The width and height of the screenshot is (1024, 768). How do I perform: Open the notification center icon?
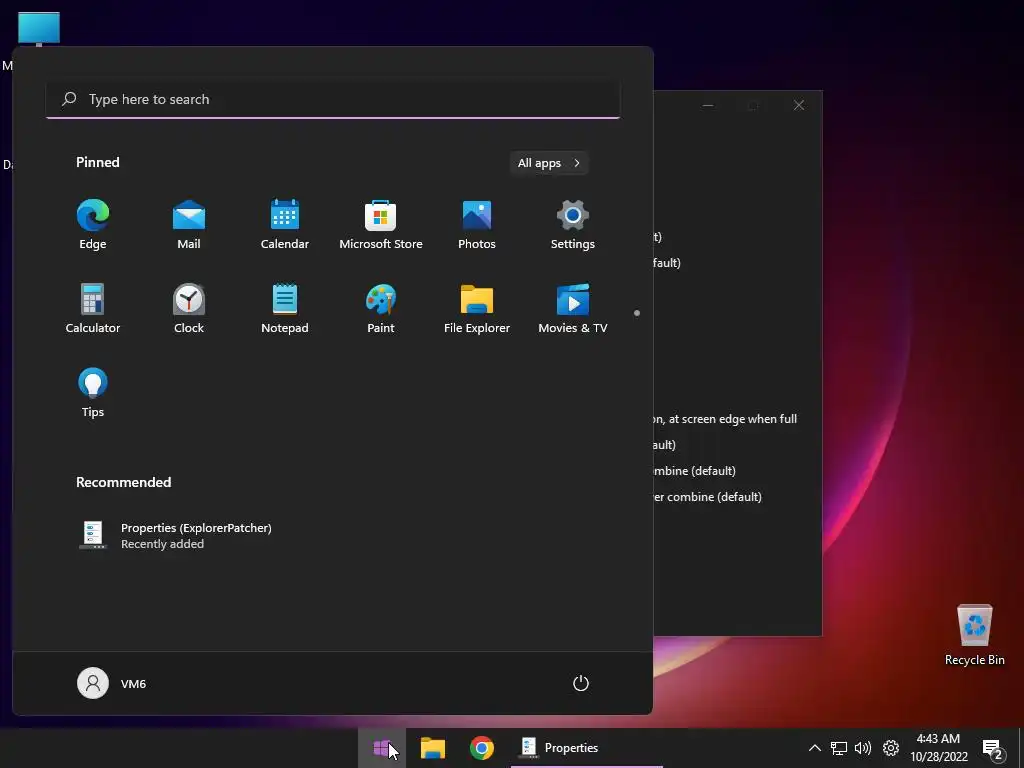[993, 749]
